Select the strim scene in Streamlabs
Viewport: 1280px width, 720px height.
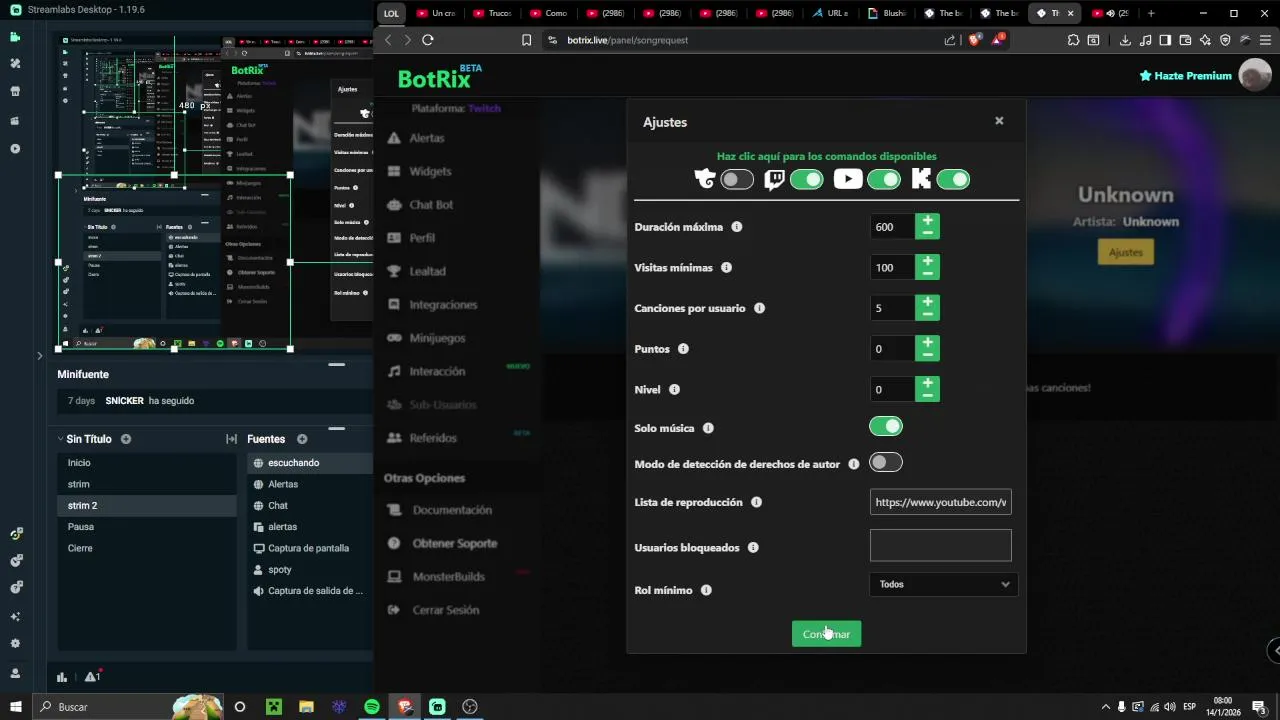(147, 484)
